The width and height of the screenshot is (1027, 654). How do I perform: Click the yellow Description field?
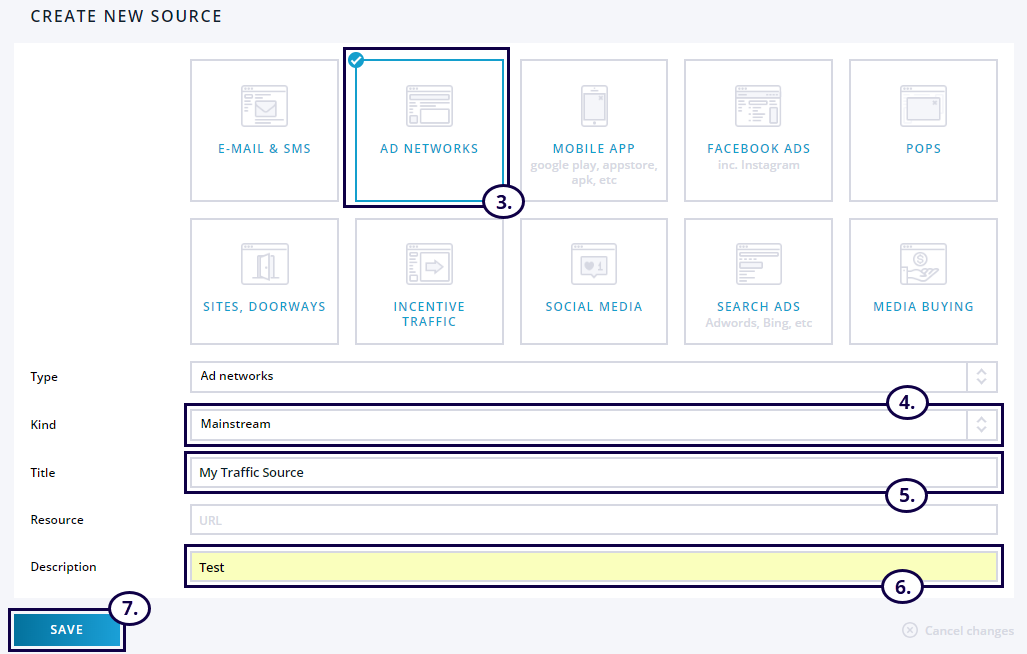tap(592, 567)
